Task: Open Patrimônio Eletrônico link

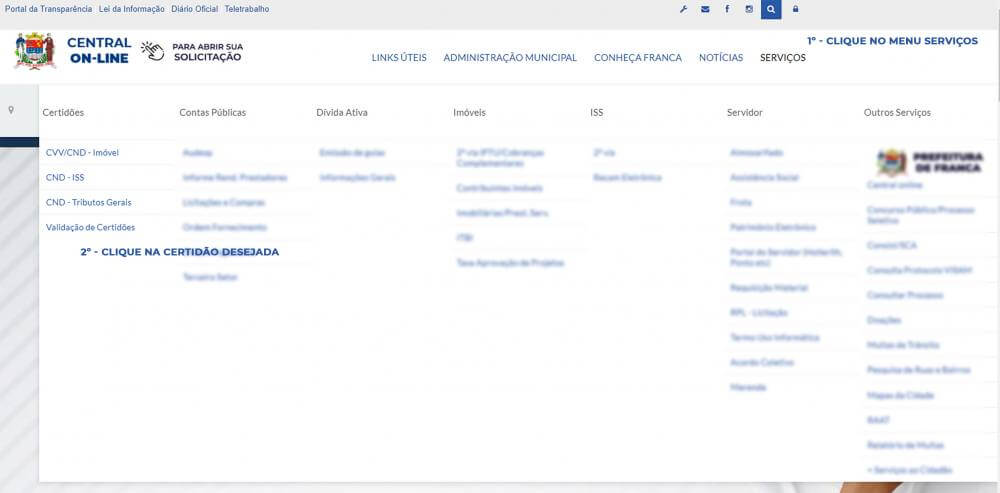Action: (773, 227)
